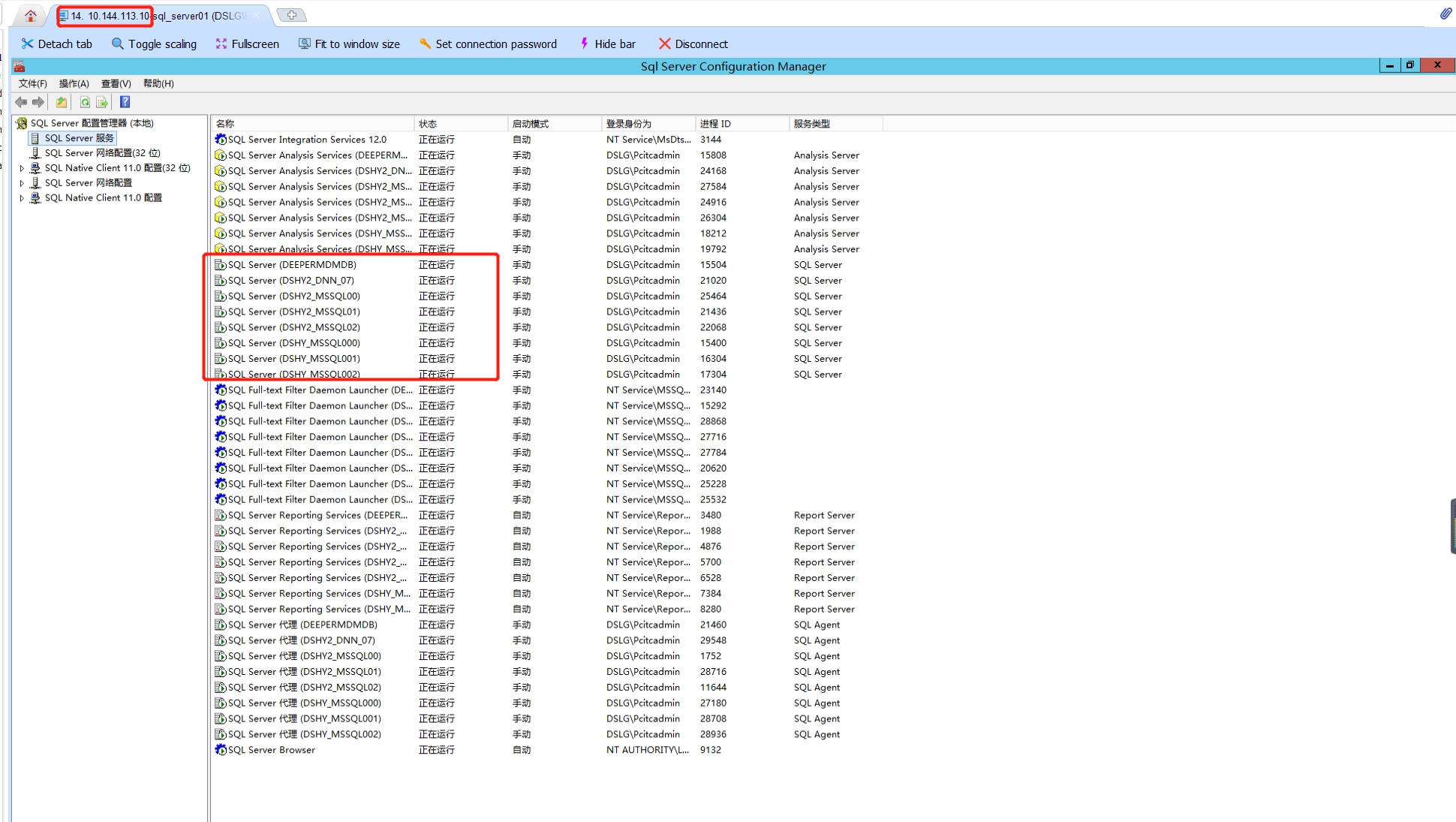Click the NT Service\MsDts... login cell

(x=649, y=140)
